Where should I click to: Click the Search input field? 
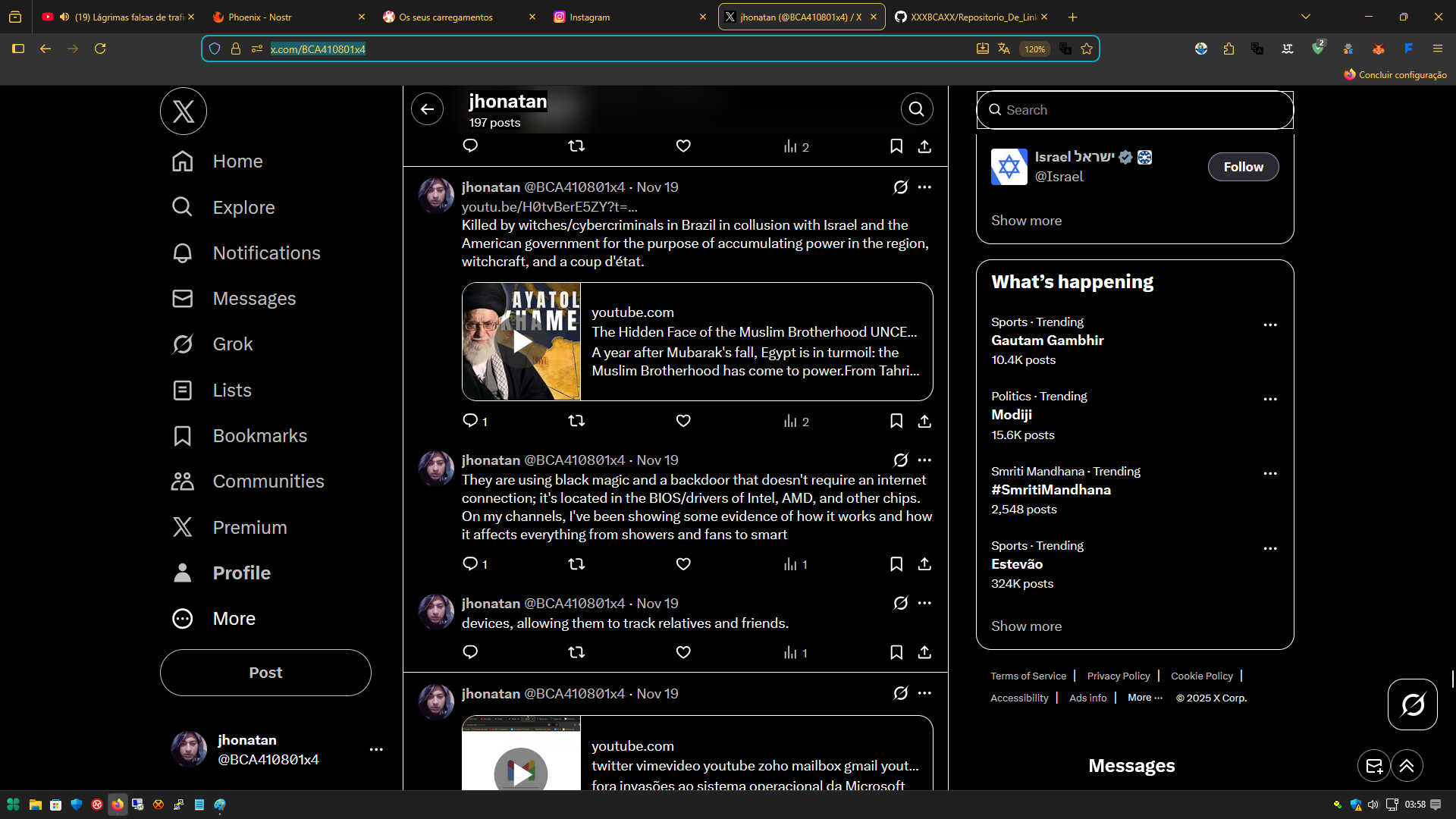pyautogui.click(x=1134, y=110)
